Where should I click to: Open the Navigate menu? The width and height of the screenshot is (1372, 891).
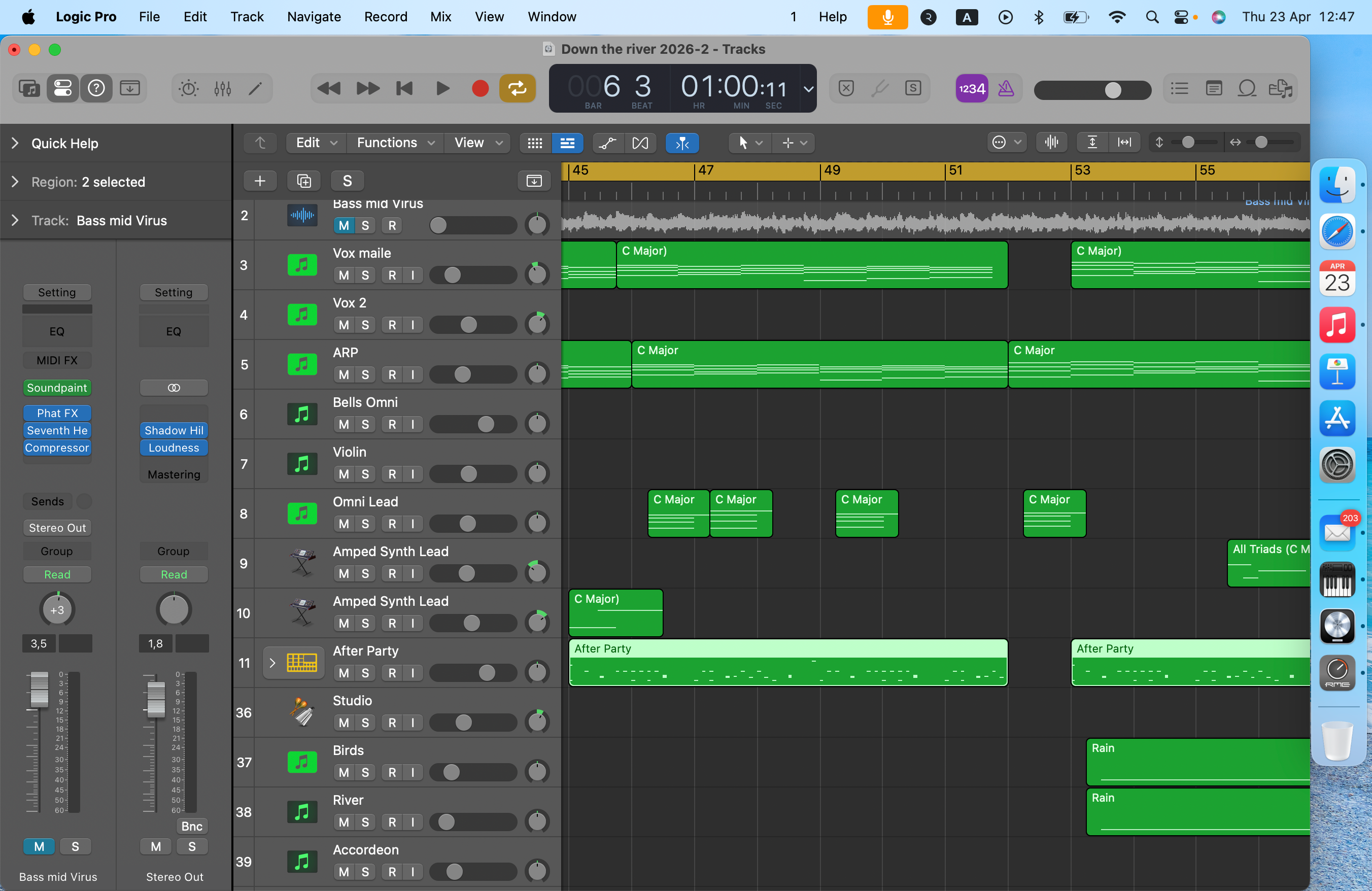[313, 17]
